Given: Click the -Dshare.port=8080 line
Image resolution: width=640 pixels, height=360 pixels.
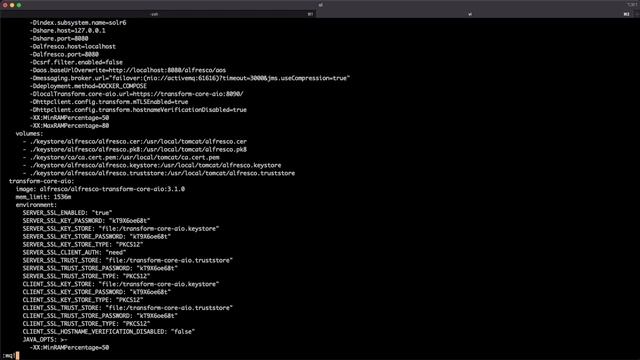Looking at the screenshot, I should 59,38.
